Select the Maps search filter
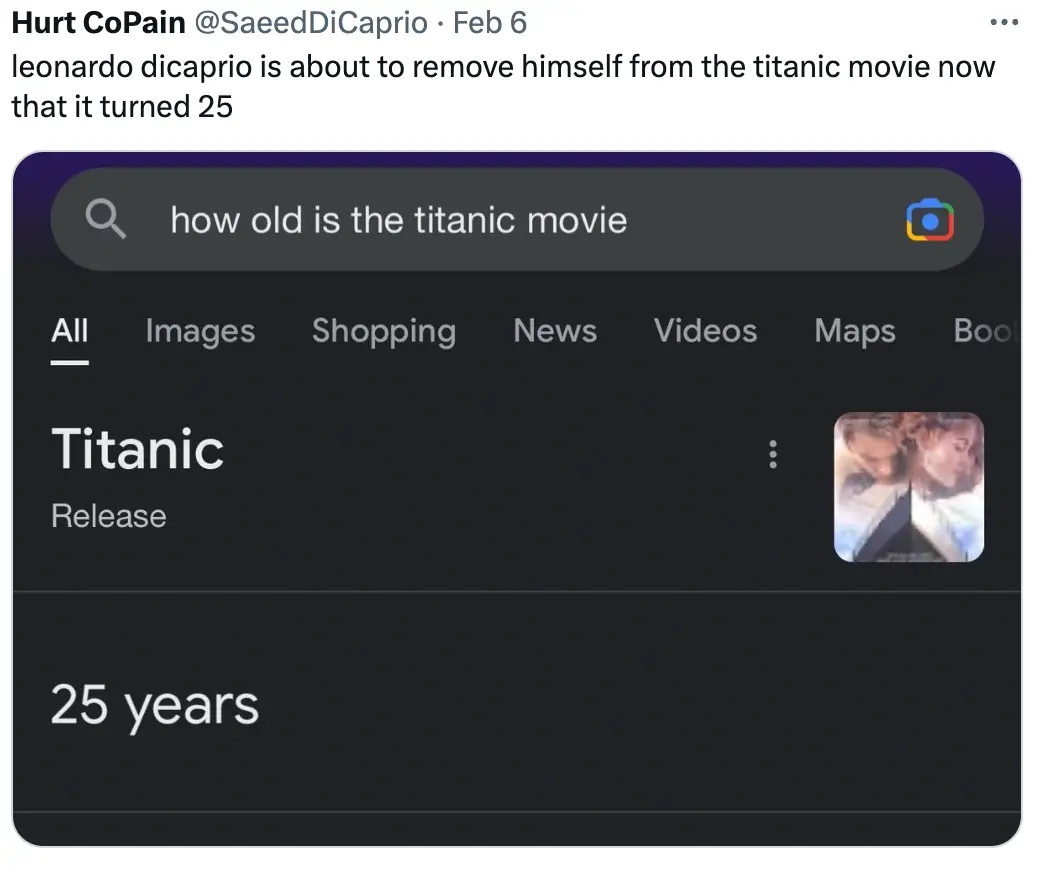 [x=854, y=331]
